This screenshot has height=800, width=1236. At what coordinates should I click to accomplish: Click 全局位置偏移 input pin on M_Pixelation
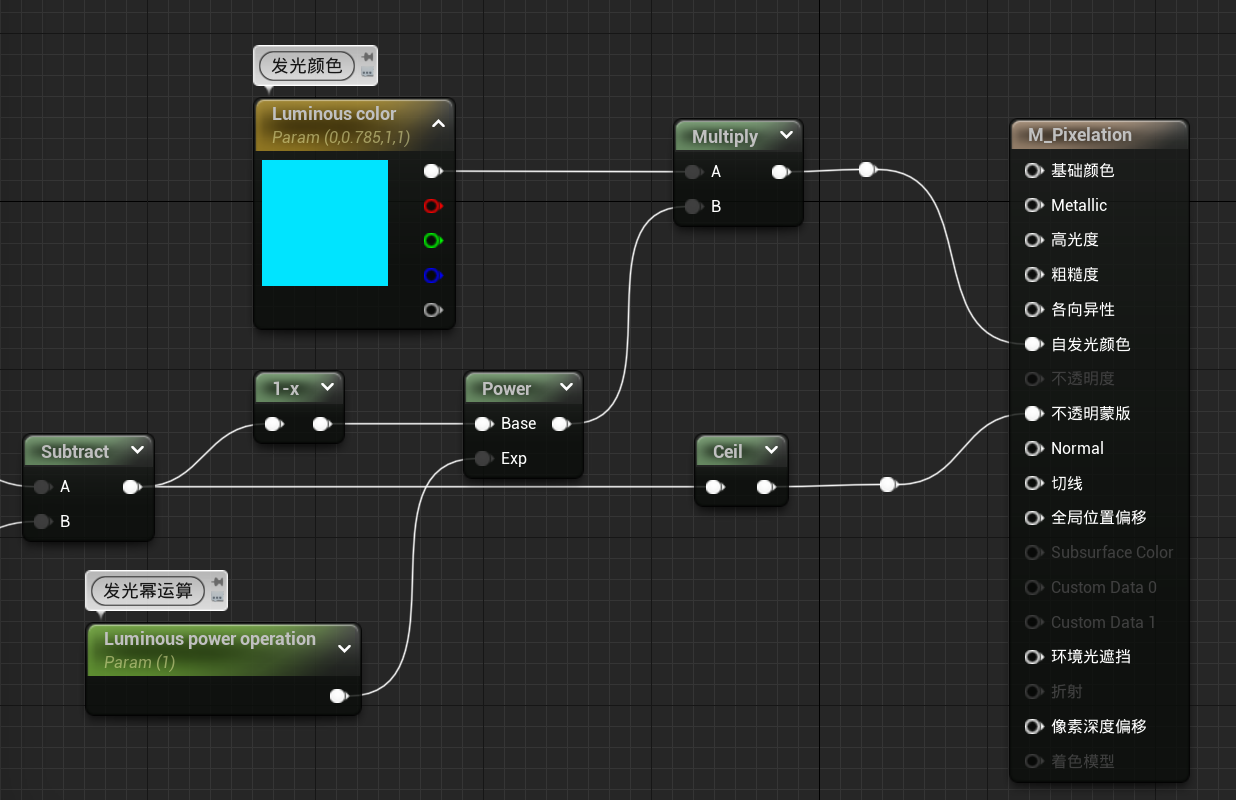coord(1034,518)
